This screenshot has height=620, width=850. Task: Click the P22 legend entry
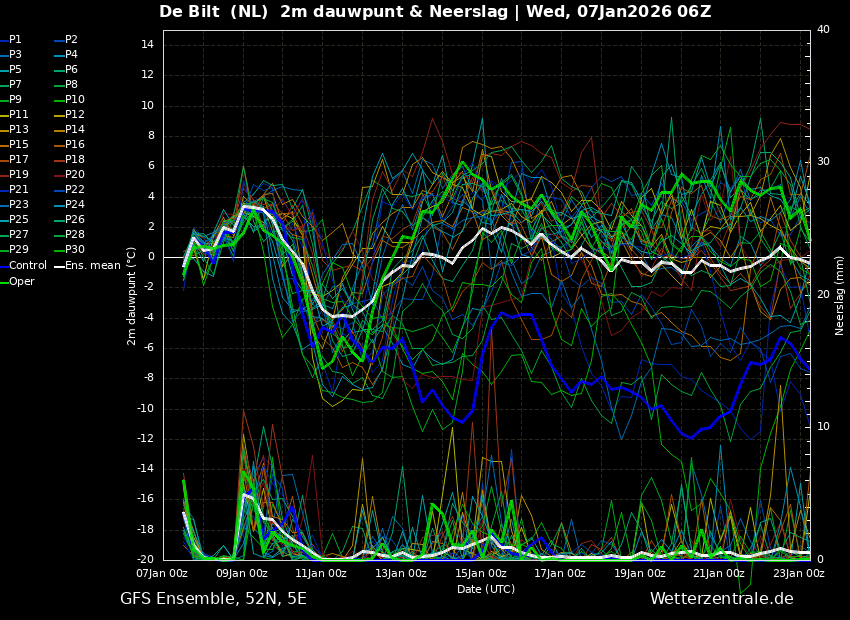point(70,190)
